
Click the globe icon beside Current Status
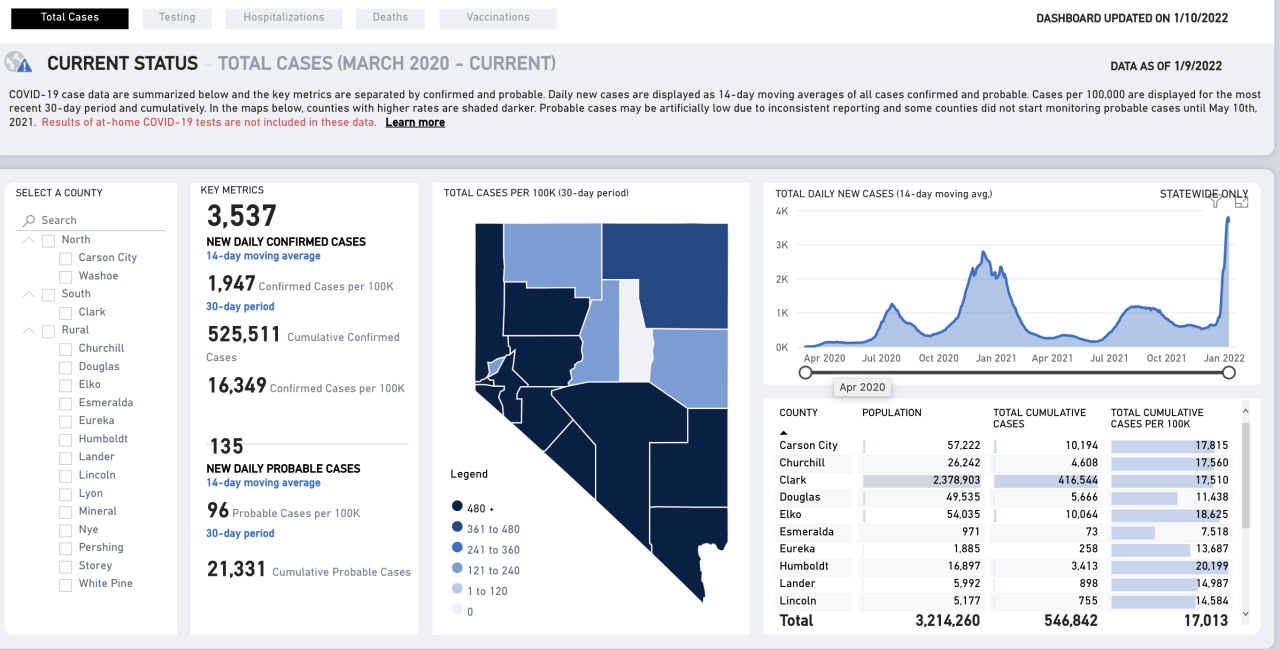(18, 63)
